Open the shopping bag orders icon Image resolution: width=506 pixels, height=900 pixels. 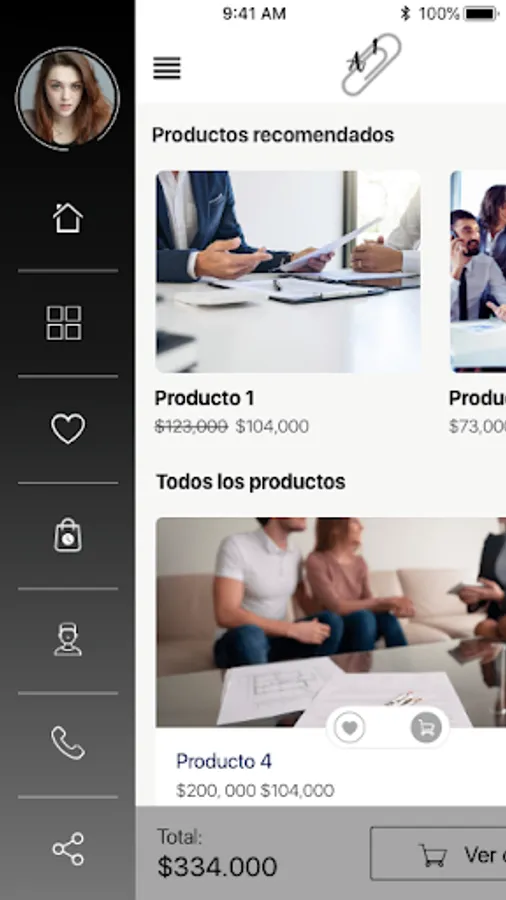[68, 535]
